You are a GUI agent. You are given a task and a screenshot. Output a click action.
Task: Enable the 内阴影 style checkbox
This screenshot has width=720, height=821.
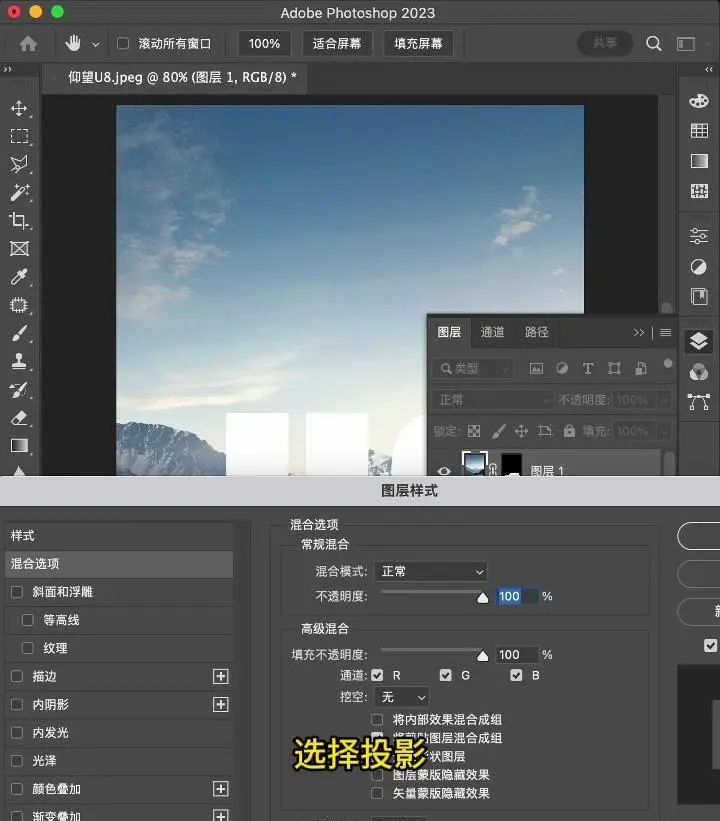pos(17,705)
